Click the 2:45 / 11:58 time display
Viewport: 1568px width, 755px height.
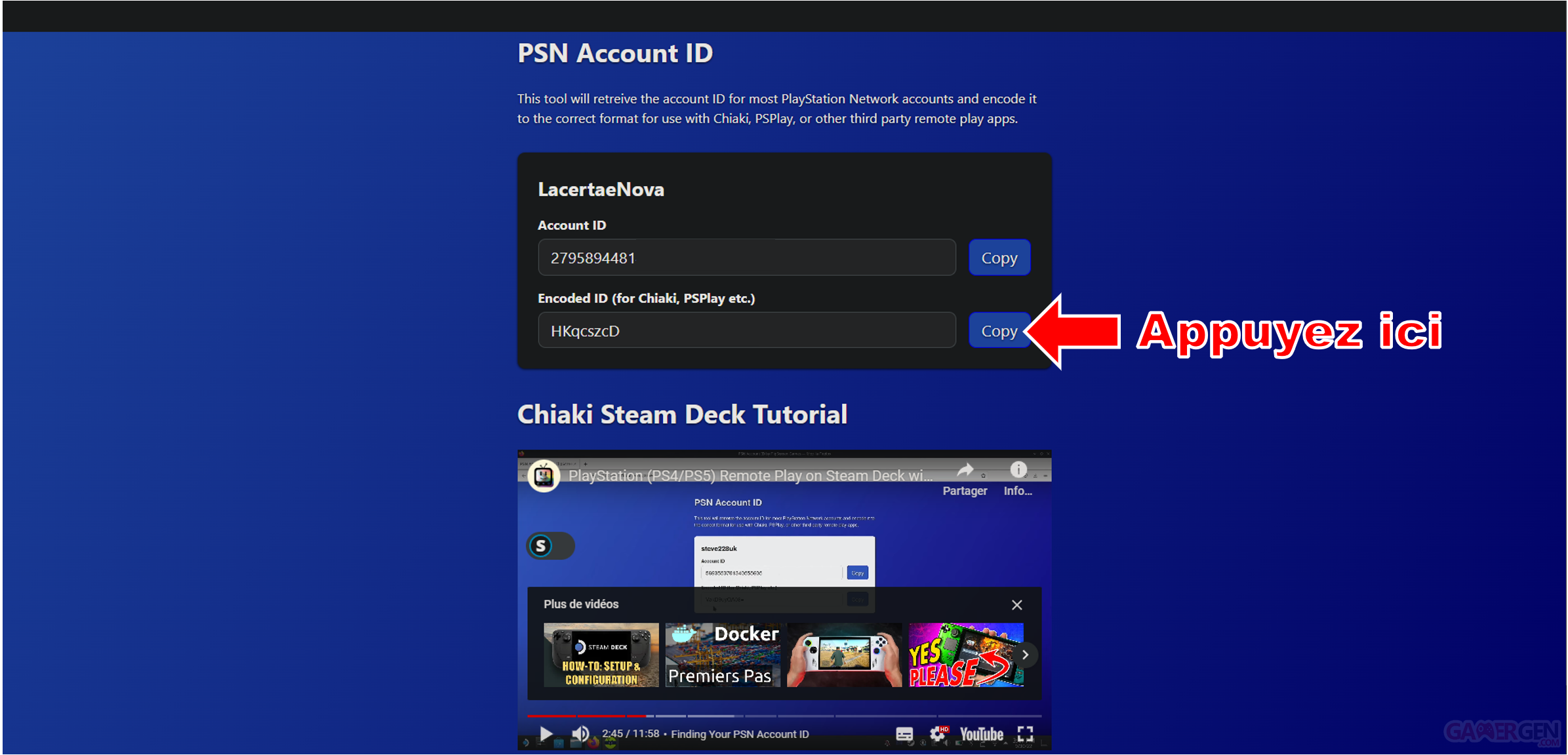pos(631,734)
